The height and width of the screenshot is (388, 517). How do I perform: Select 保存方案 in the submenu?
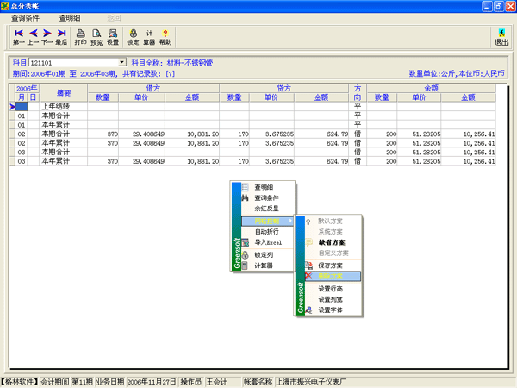(330, 265)
